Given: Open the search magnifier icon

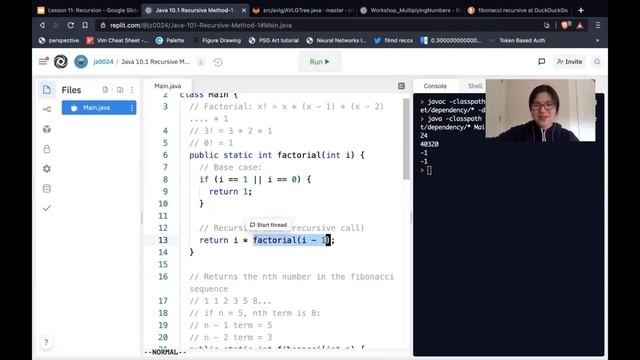Looking at the screenshot, I should coord(597,62).
